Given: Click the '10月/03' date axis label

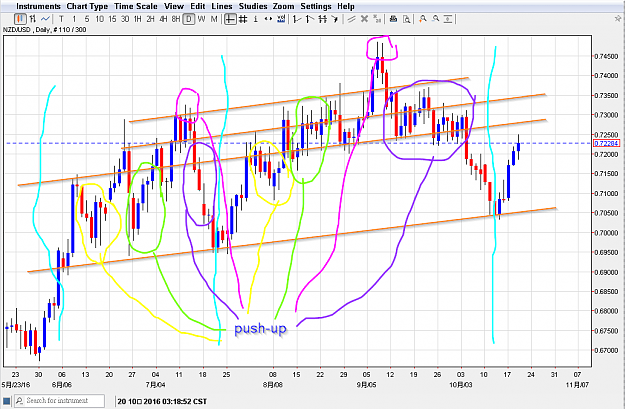Looking at the screenshot, I should point(461,385).
